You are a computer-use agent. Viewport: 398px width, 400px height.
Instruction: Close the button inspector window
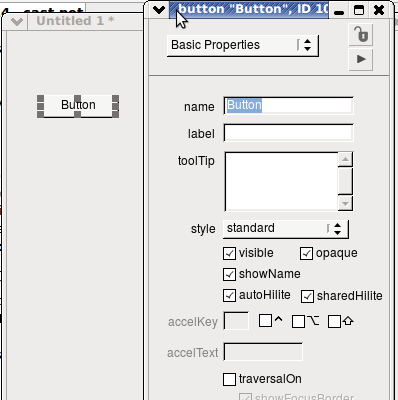(379, 10)
